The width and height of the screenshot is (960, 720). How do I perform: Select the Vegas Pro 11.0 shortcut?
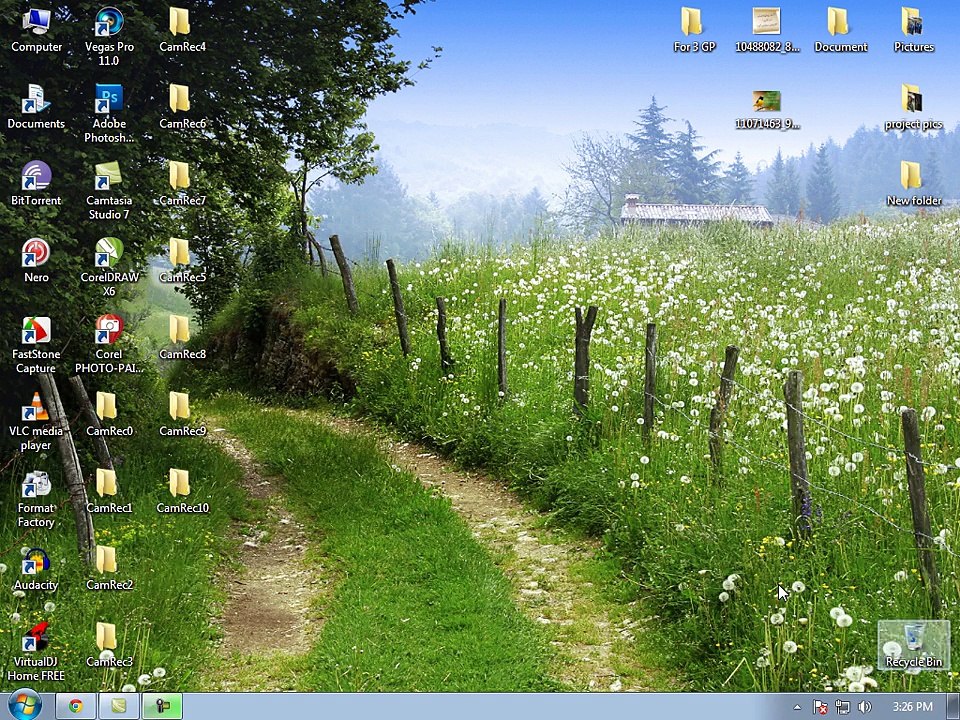pyautogui.click(x=109, y=37)
